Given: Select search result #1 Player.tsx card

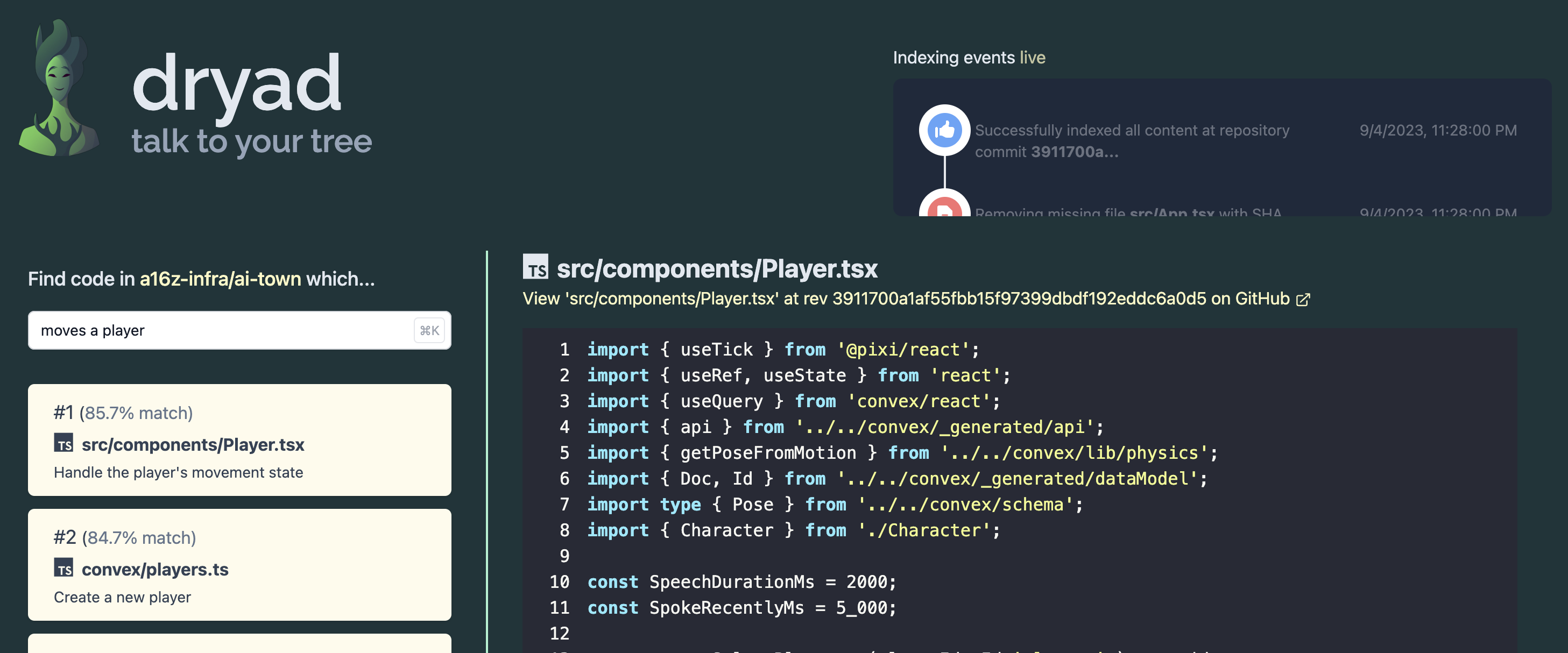Looking at the screenshot, I should [239, 439].
